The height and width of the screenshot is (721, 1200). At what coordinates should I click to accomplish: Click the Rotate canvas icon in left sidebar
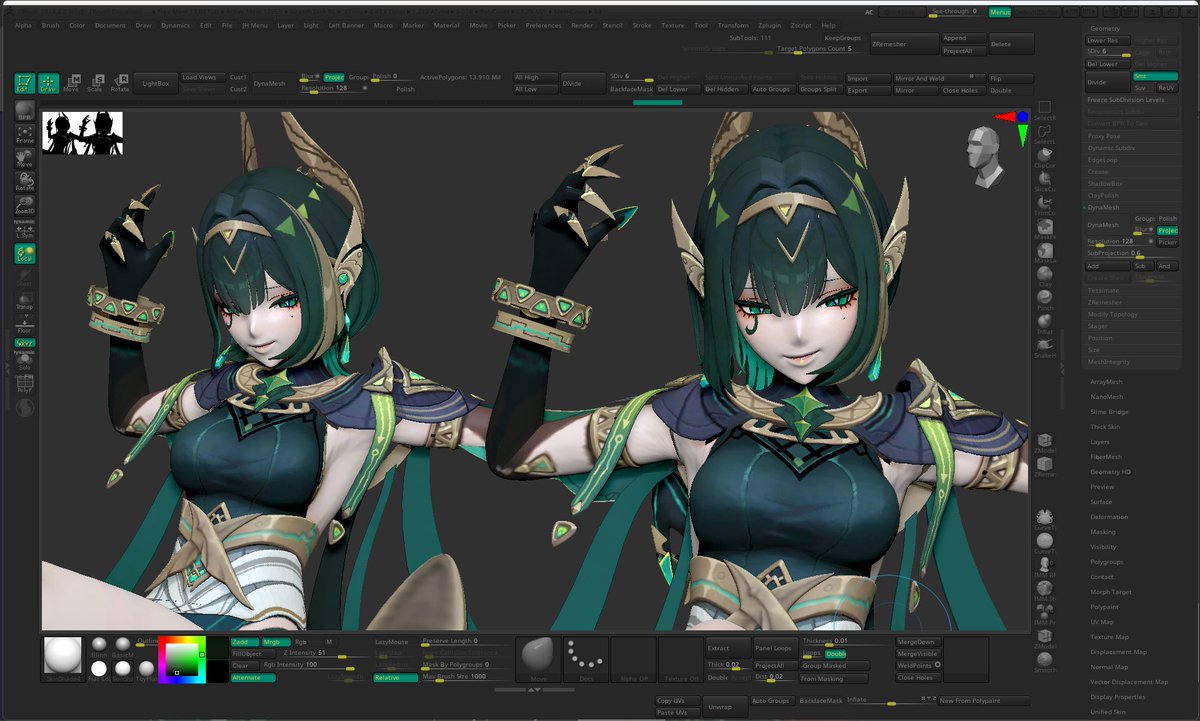click(25, 181)
